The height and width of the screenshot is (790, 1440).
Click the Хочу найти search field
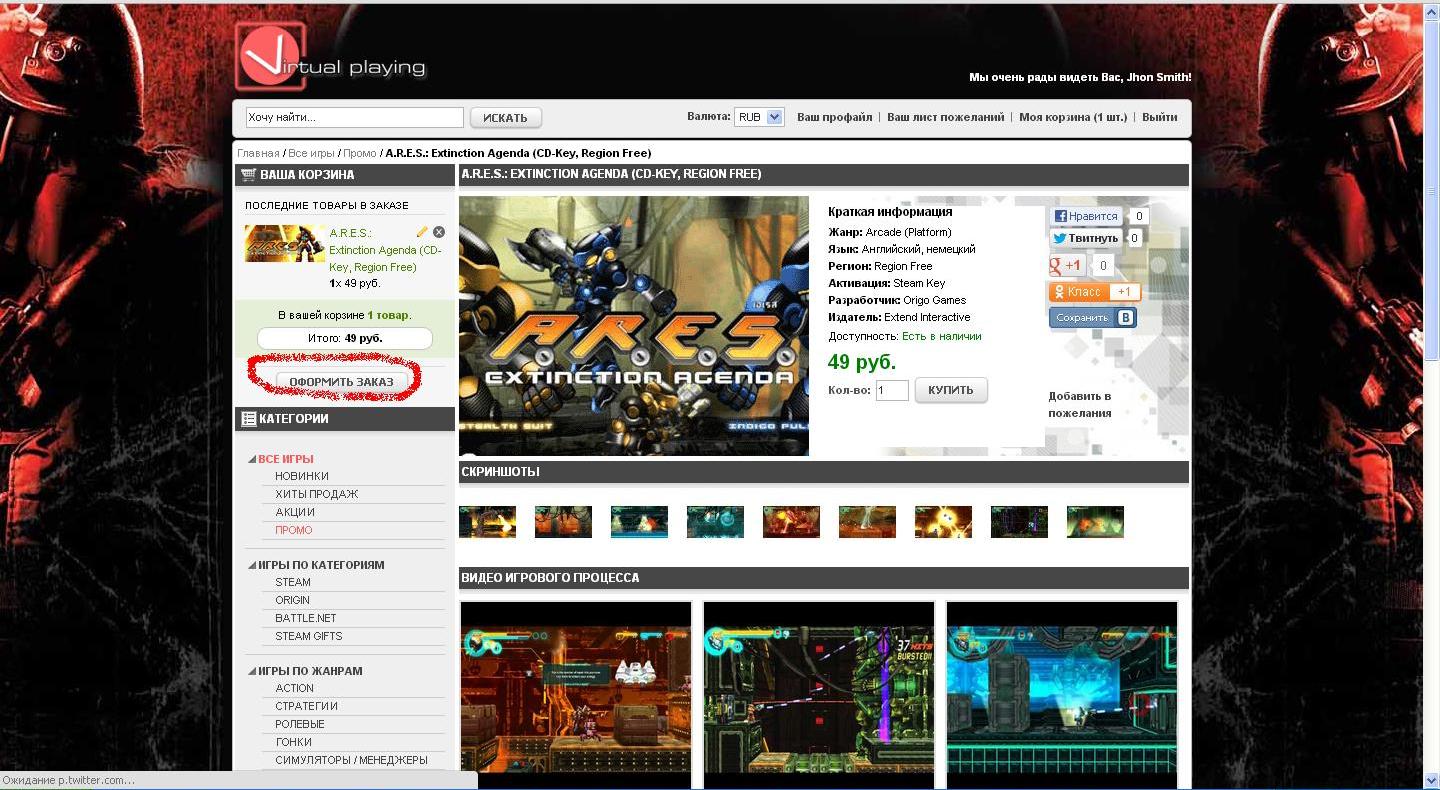[x=354, y=118]
